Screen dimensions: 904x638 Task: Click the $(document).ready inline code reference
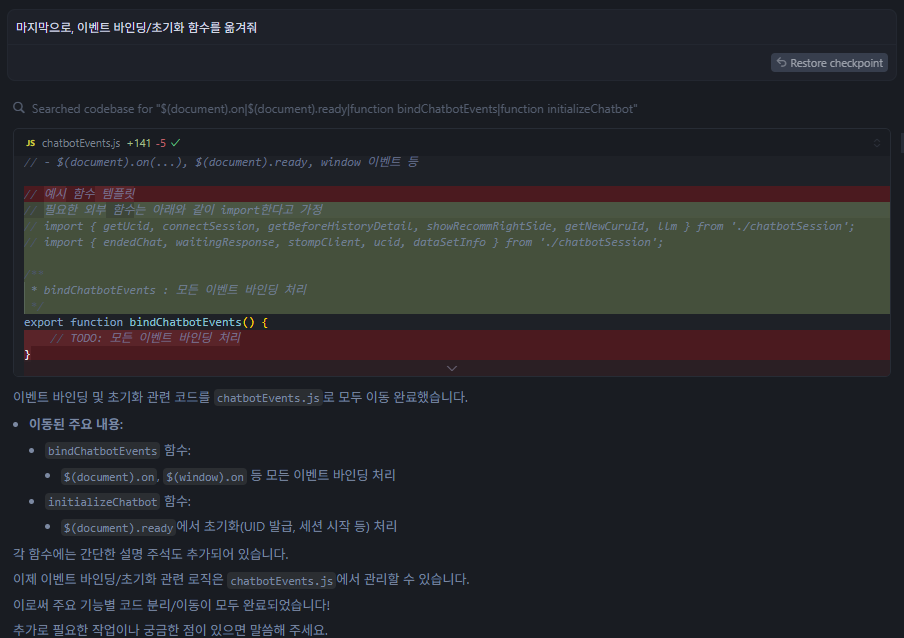(117, 528)
